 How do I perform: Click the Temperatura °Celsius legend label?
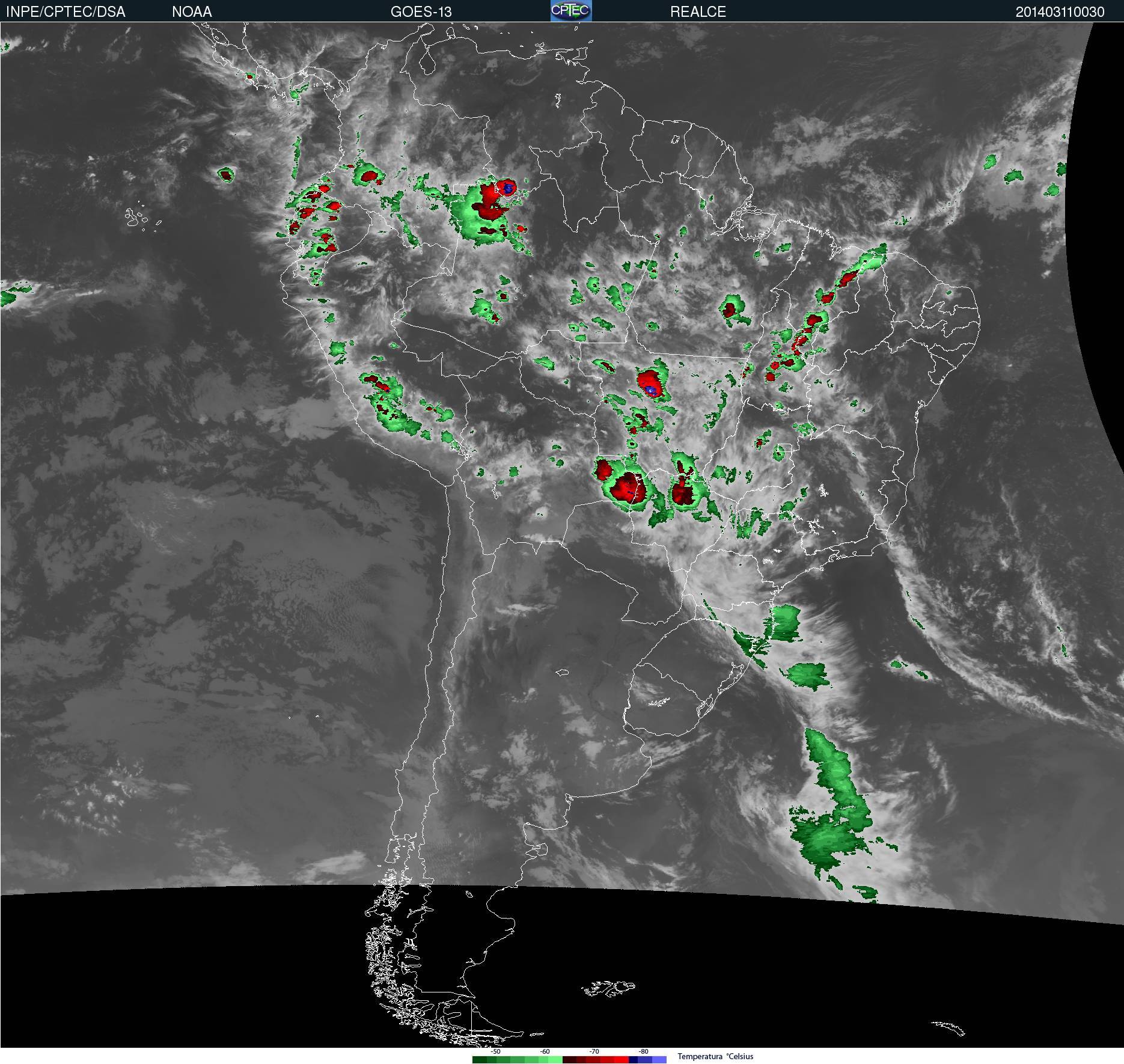pyautogui.click(x=715, y=1056)
